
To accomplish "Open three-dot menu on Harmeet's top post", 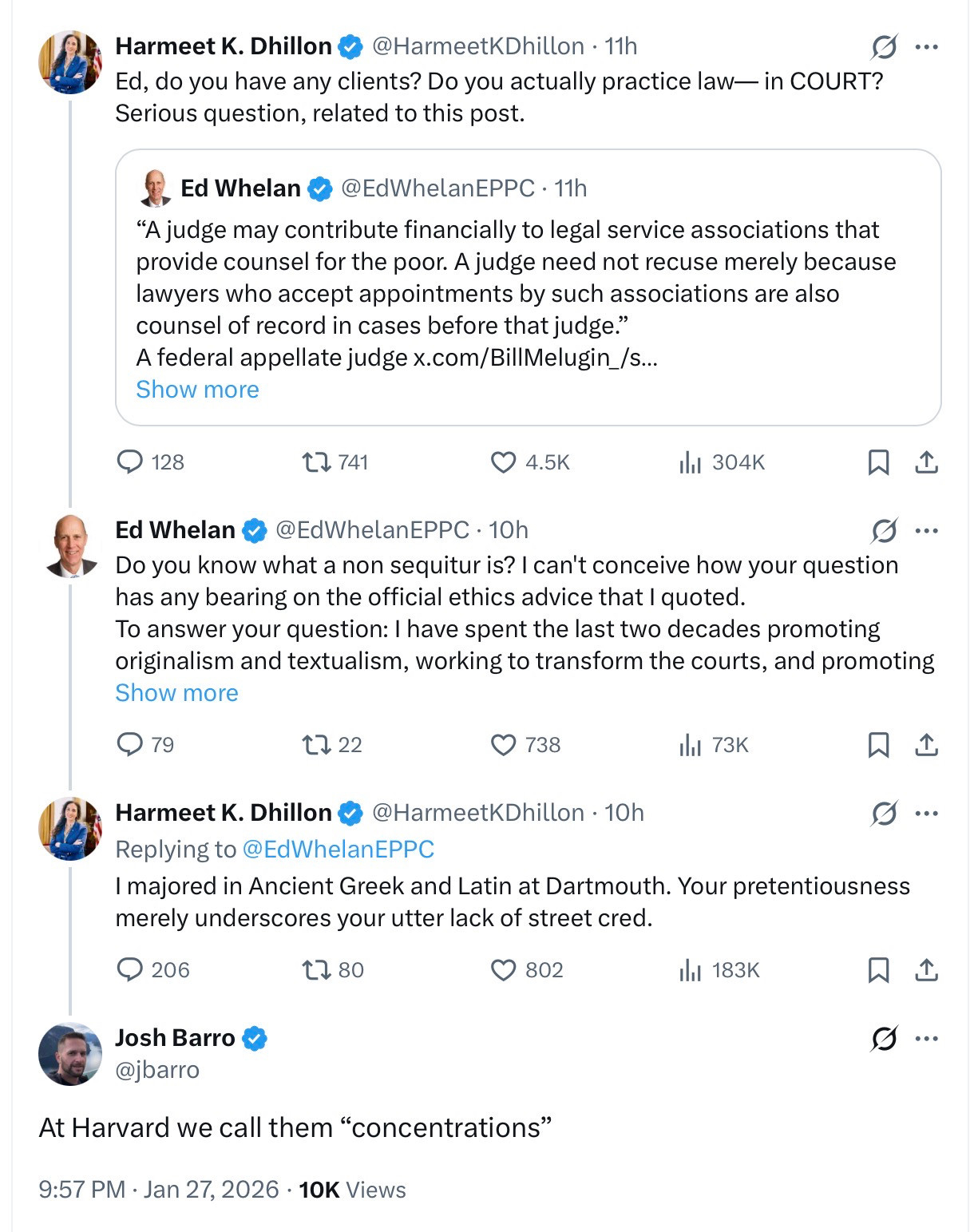I will pos(927,47).
